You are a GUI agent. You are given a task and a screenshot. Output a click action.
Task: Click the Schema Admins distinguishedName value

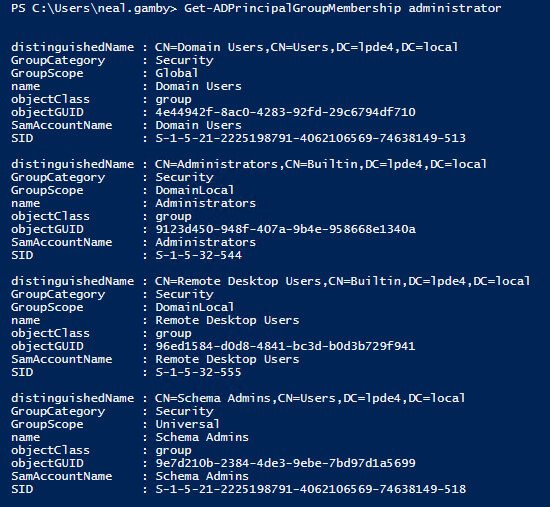point(310,398)
